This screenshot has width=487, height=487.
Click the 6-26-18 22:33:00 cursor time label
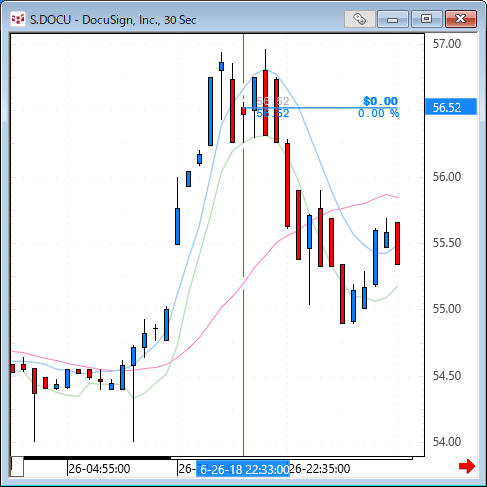pyautogui.click(x=243, y=469)
